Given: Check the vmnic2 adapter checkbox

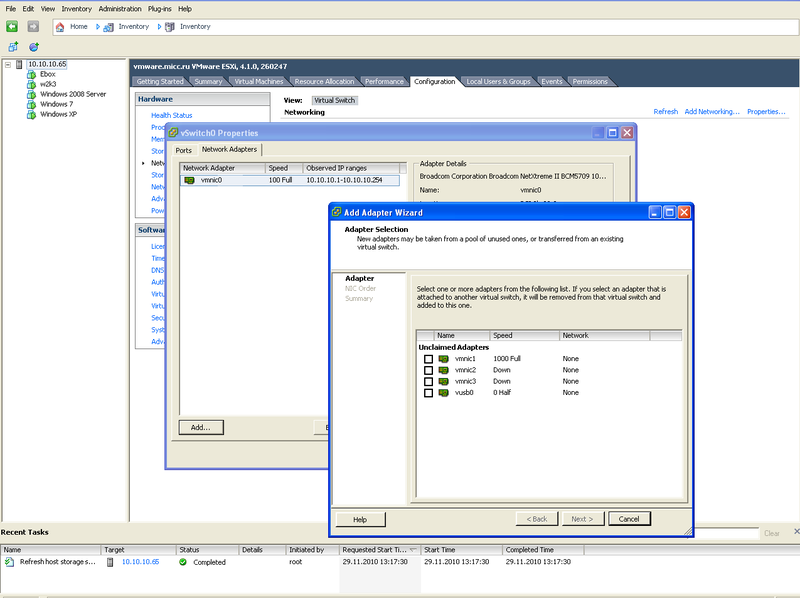Looking at the screenshot, I should click(429, 370).
